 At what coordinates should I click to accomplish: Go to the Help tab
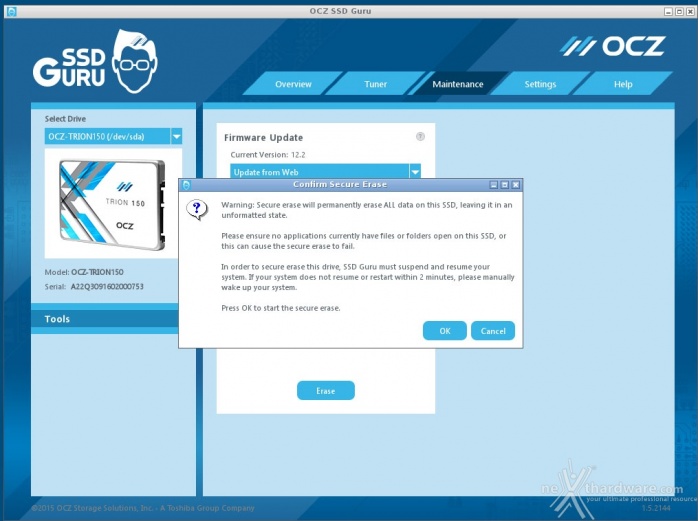tap(623, 84)
